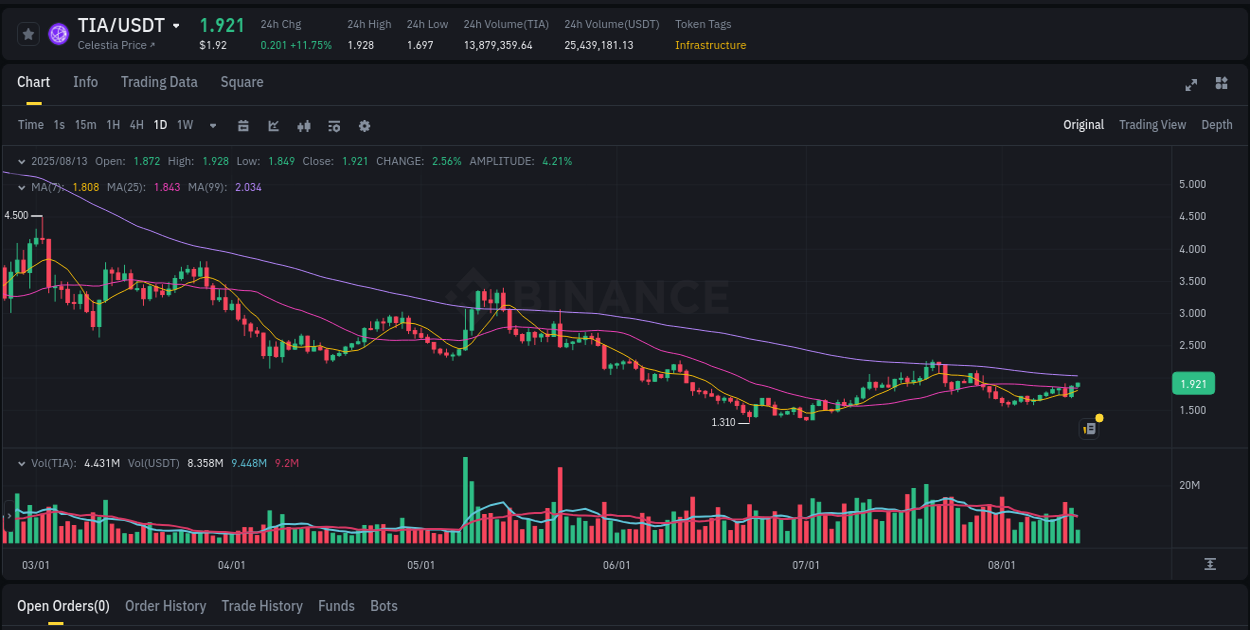Open the Order History tab
Viewport: 1250px width, 630px height.
pyautogui.click(x=165, y=606)
